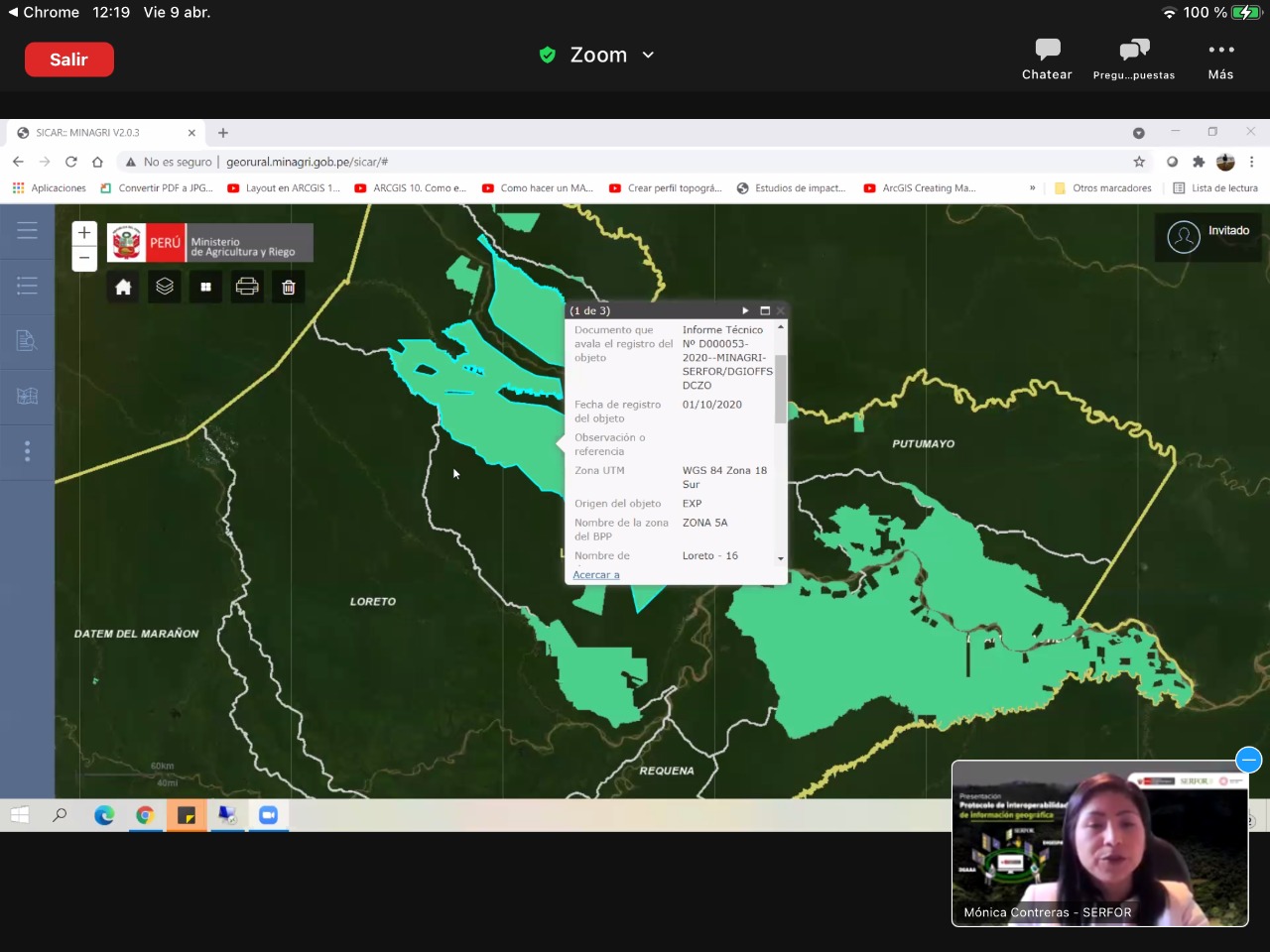
Task: Click the address bar URL field
Action: tap(635, 162)
